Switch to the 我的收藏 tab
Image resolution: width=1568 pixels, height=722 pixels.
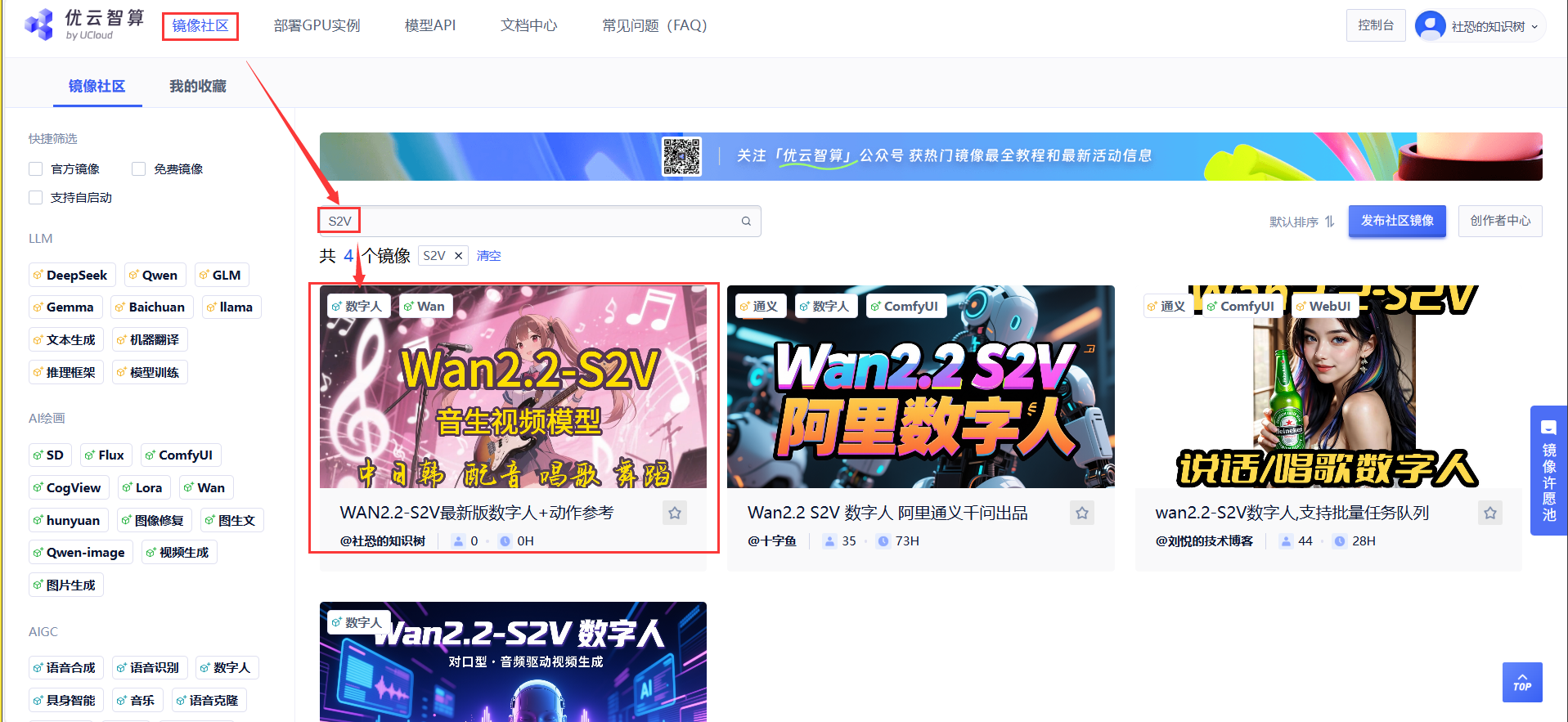197,86
